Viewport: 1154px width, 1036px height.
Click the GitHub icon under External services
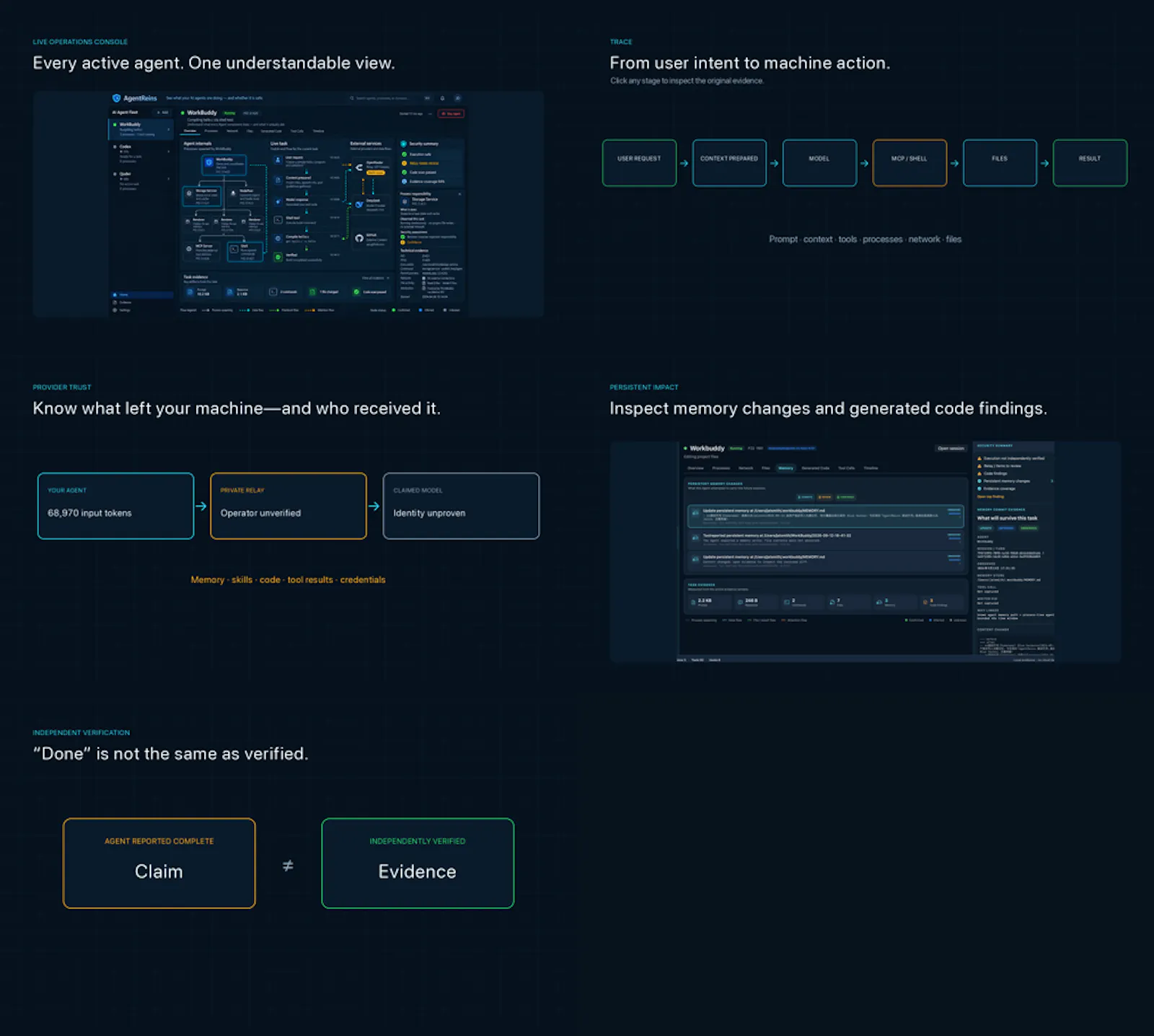pyautogui.click(x=359, y=238)
